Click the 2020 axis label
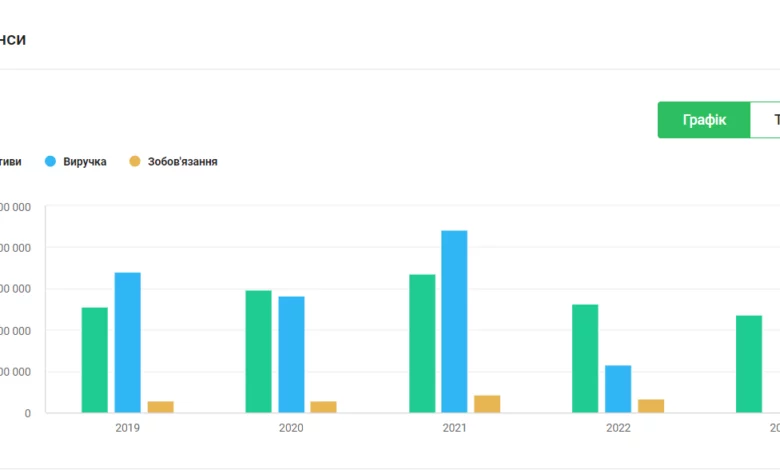This screenshot has width=780, height=470. coord(291,428)
